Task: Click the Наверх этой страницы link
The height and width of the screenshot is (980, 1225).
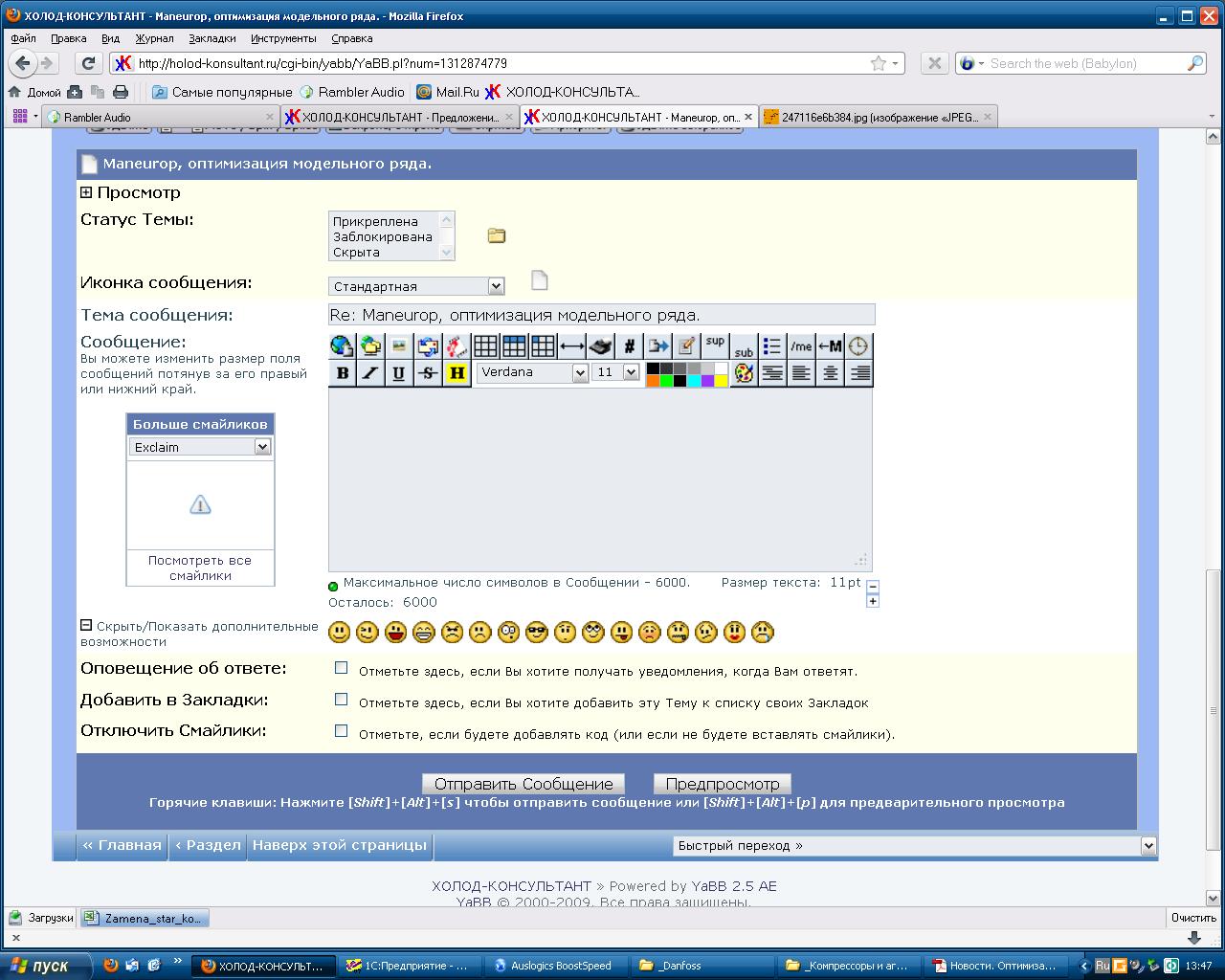Action: 340,845
